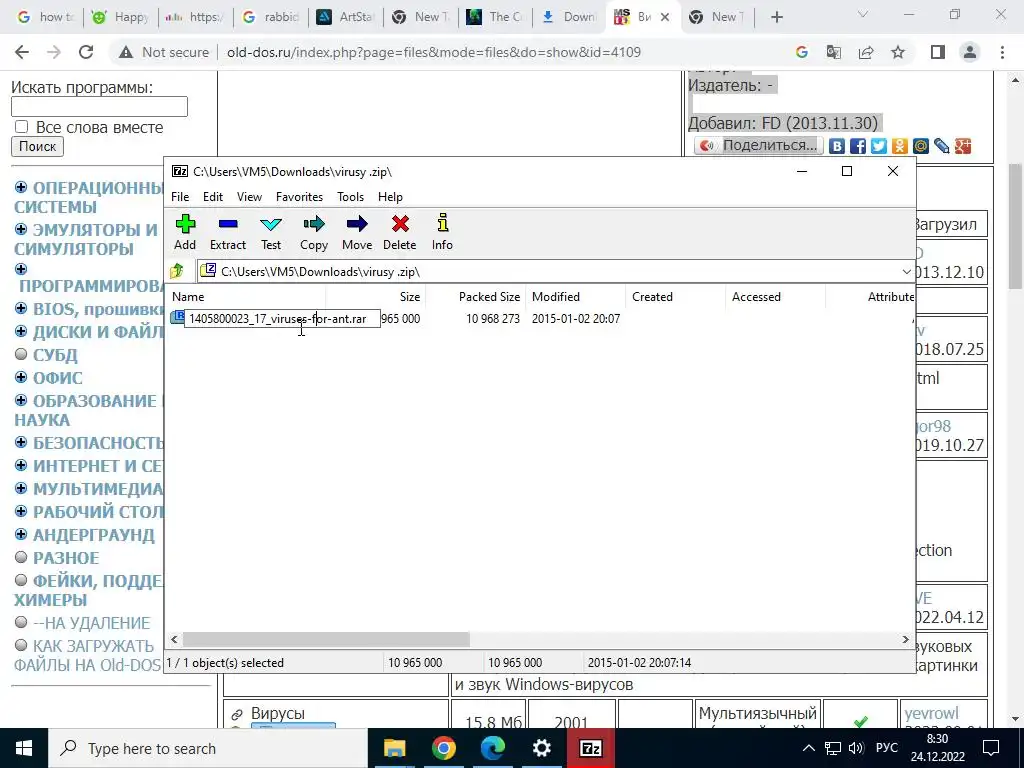The image size is (1024, 768).
Task: Open the '--НА УДАЛЕНИЕ' link
Action: tap(91, 623)
